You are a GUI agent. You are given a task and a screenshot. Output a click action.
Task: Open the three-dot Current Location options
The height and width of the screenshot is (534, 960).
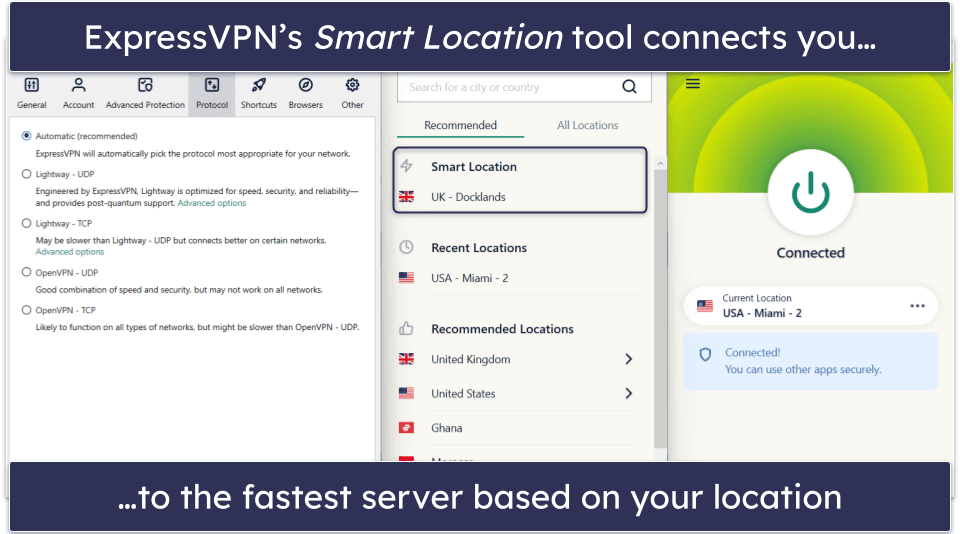[917, 306]
